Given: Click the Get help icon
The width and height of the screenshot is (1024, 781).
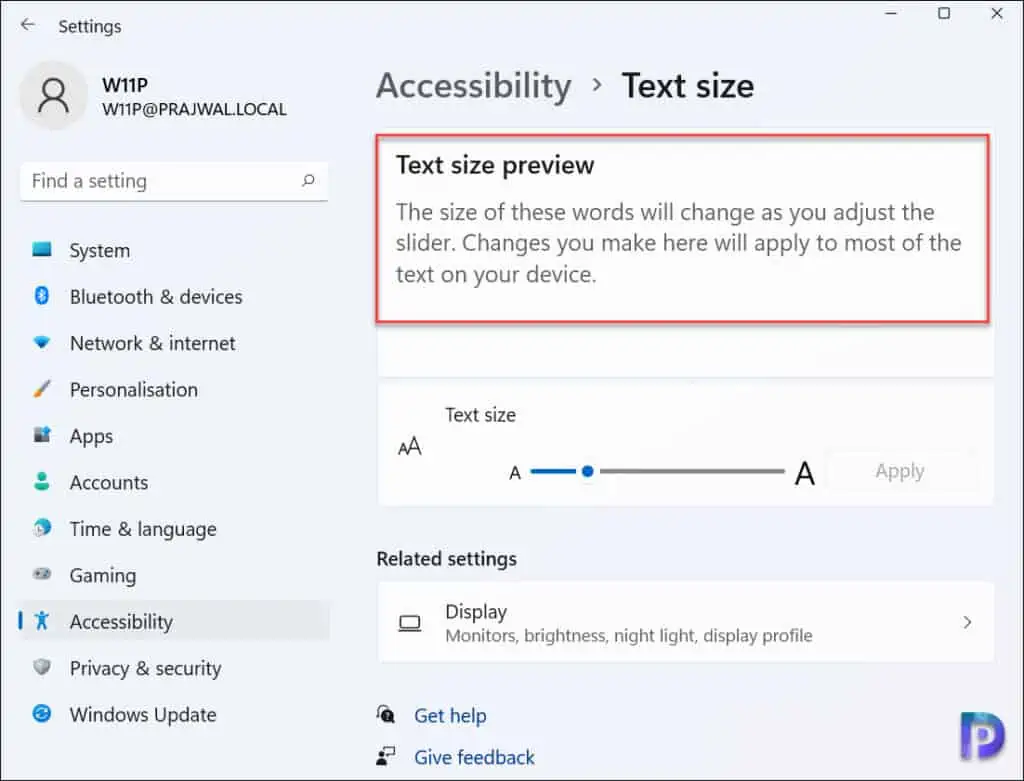Looking at the screenshot, I should (x=386, y=715).
